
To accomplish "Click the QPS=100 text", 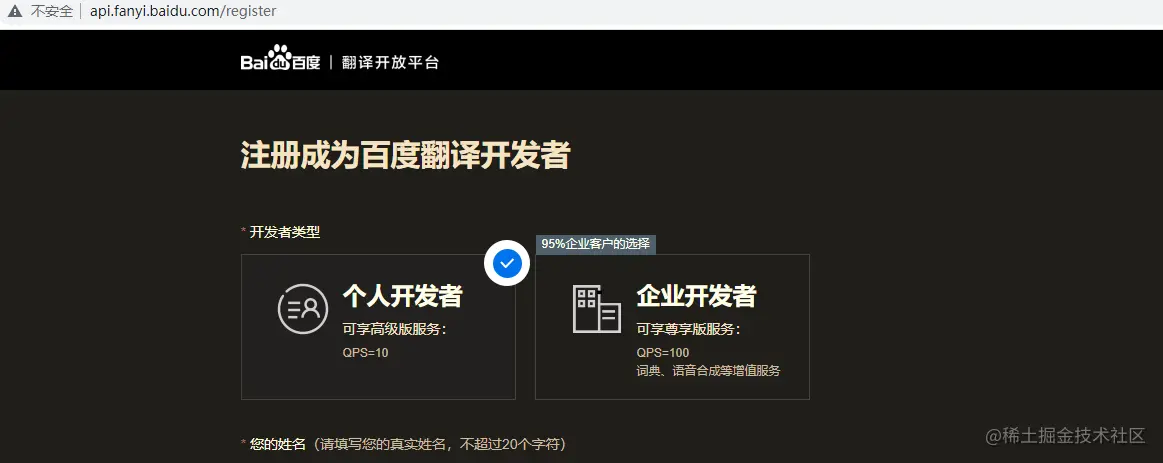I will [663, 352].
